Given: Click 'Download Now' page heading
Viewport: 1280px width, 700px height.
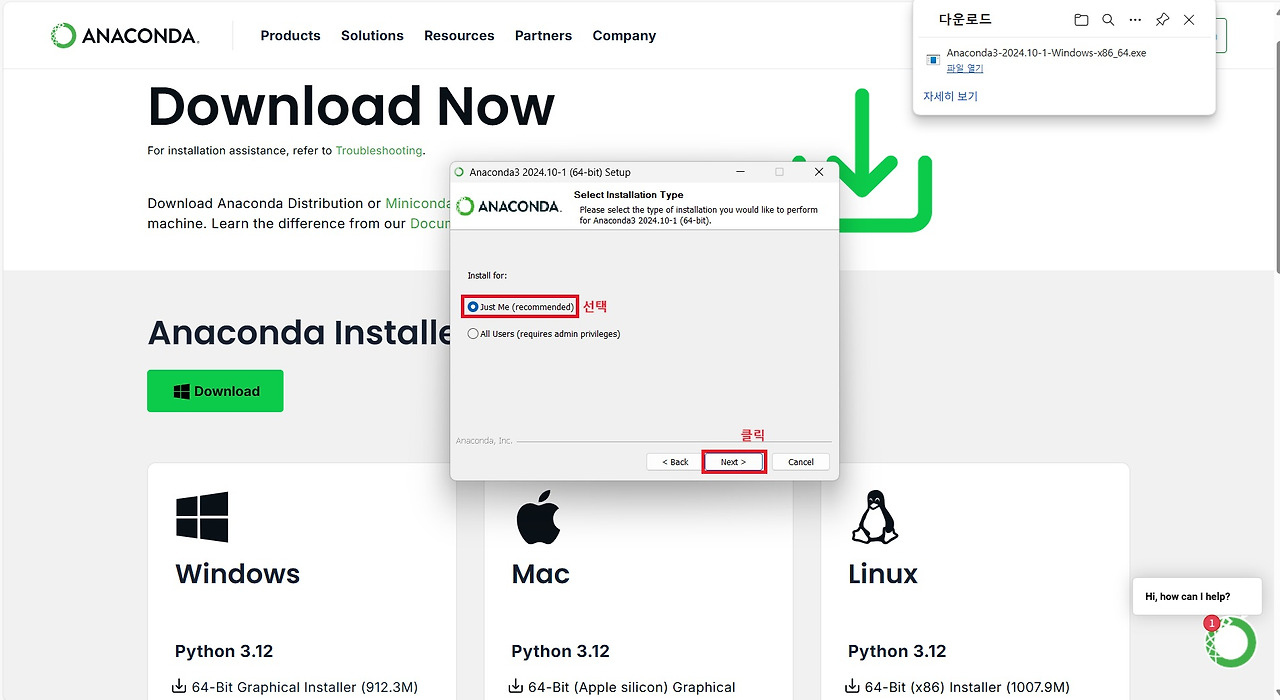Looking at the screenshot, I should click(351, 106).
